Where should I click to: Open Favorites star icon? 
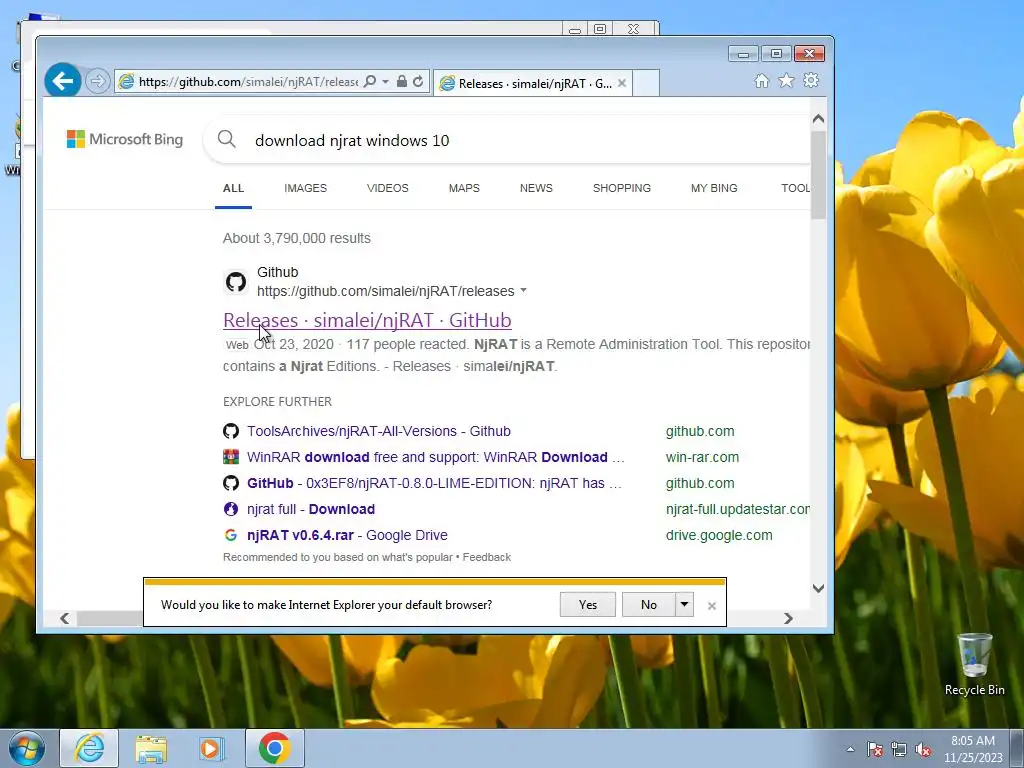pos(786,80)
